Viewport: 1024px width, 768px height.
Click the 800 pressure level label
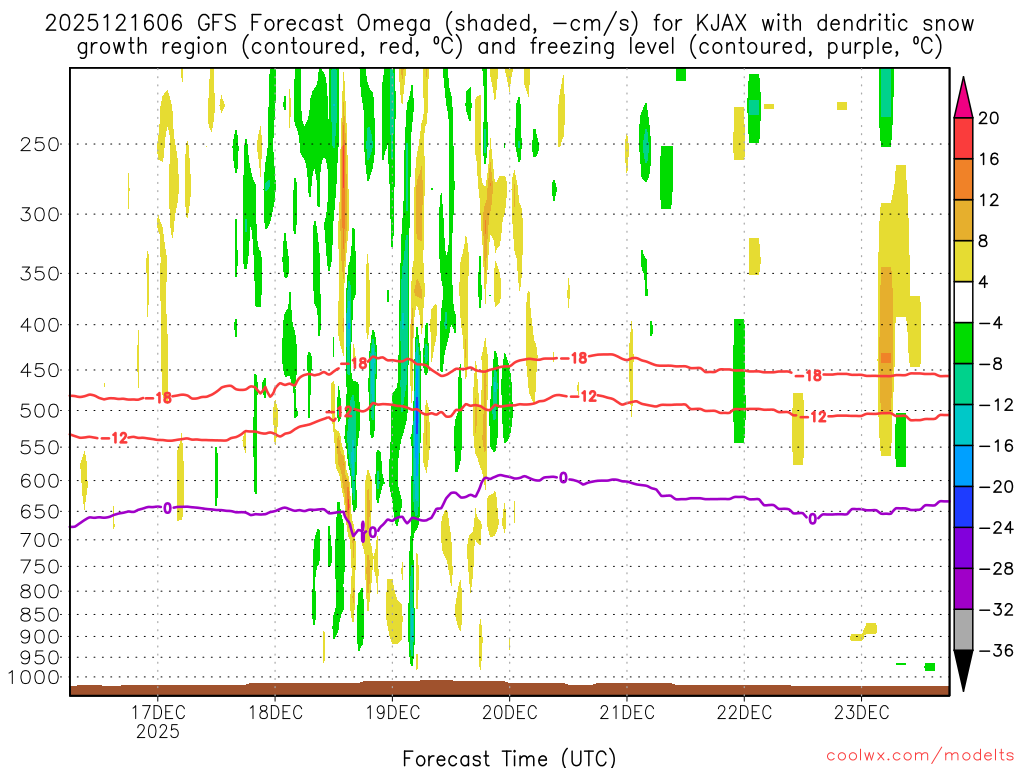tap(40, 592)
